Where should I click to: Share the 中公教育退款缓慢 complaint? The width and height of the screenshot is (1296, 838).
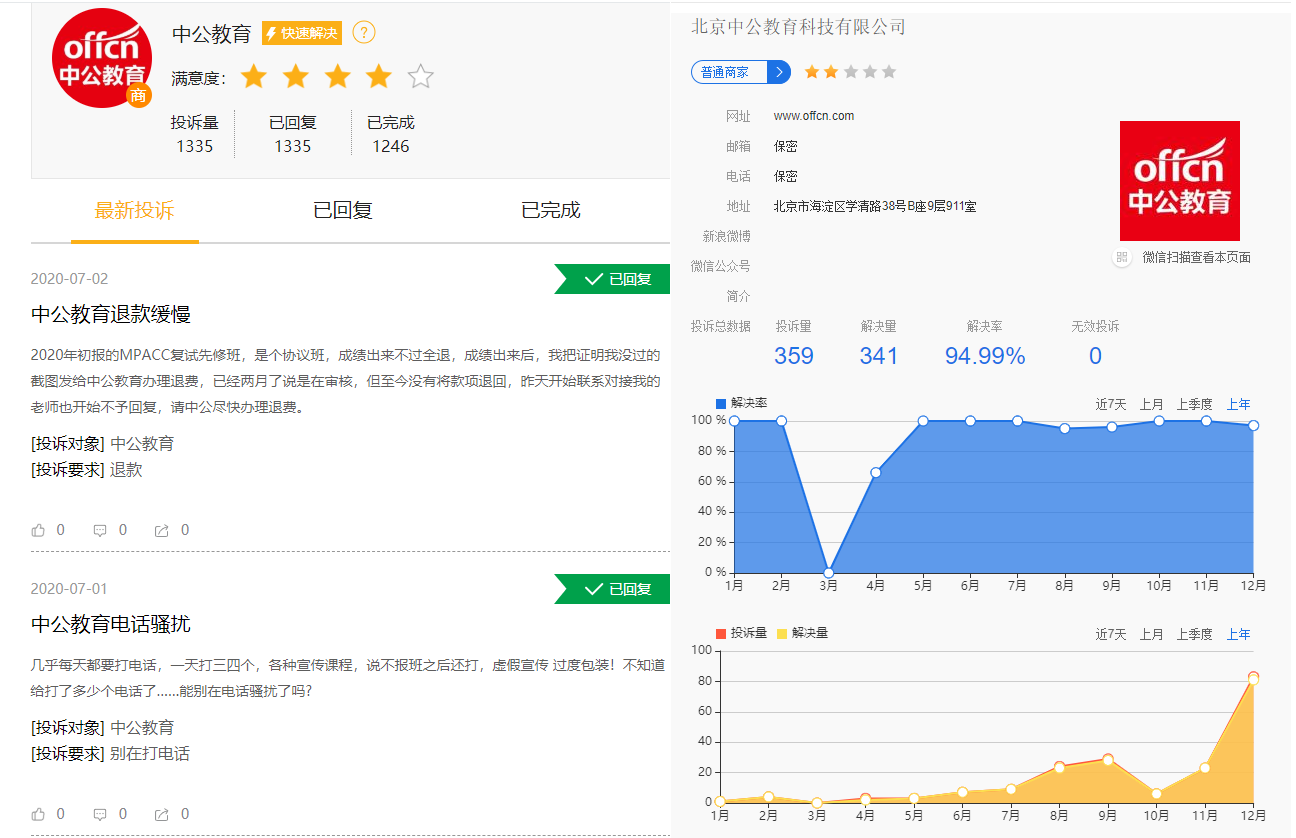(x=161, y=530)
